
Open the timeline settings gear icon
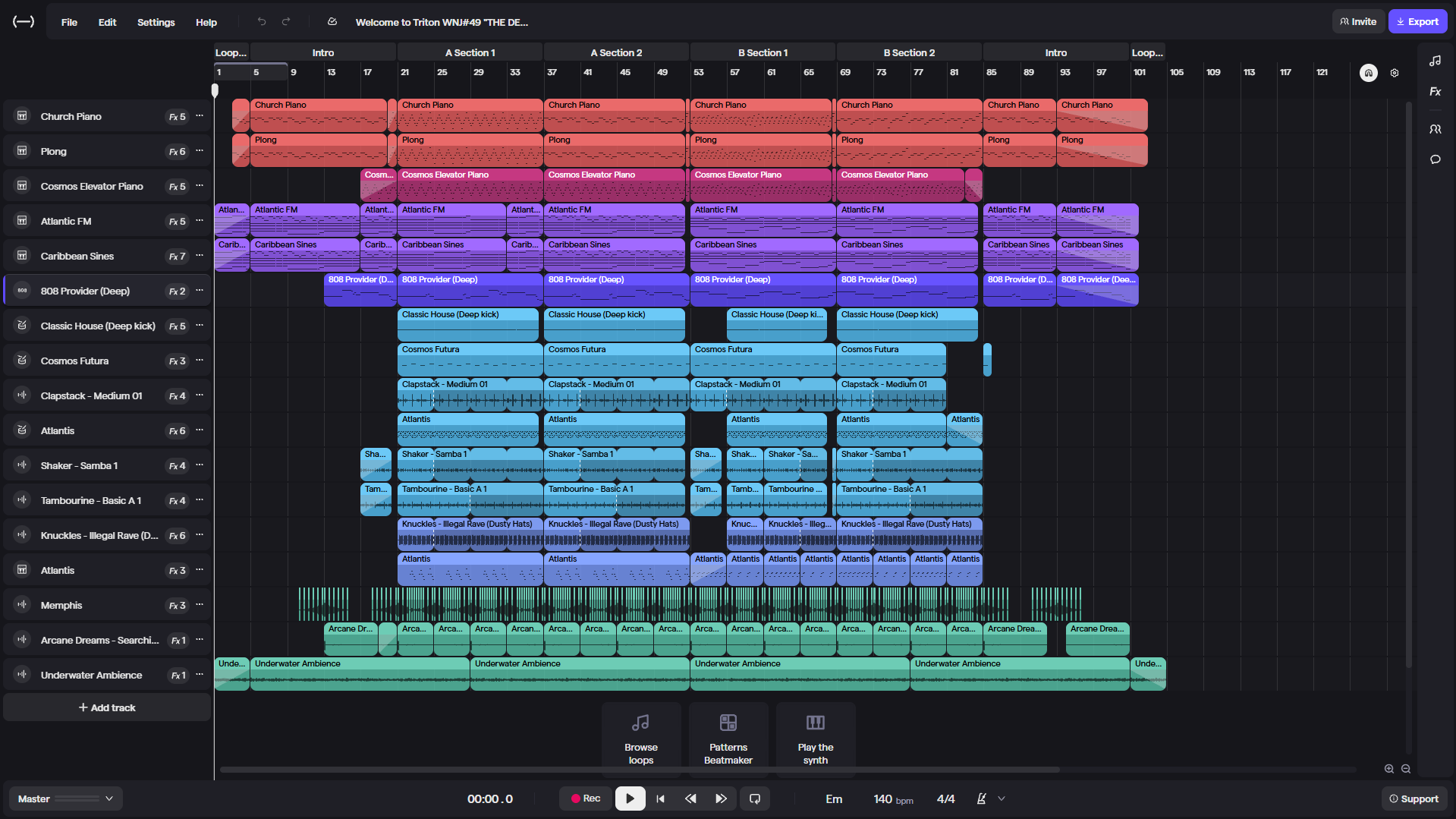click(1395, 73)
